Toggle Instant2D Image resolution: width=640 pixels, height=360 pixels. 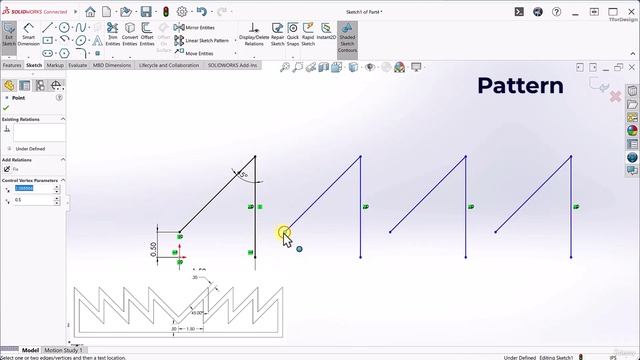coord(326,32)
